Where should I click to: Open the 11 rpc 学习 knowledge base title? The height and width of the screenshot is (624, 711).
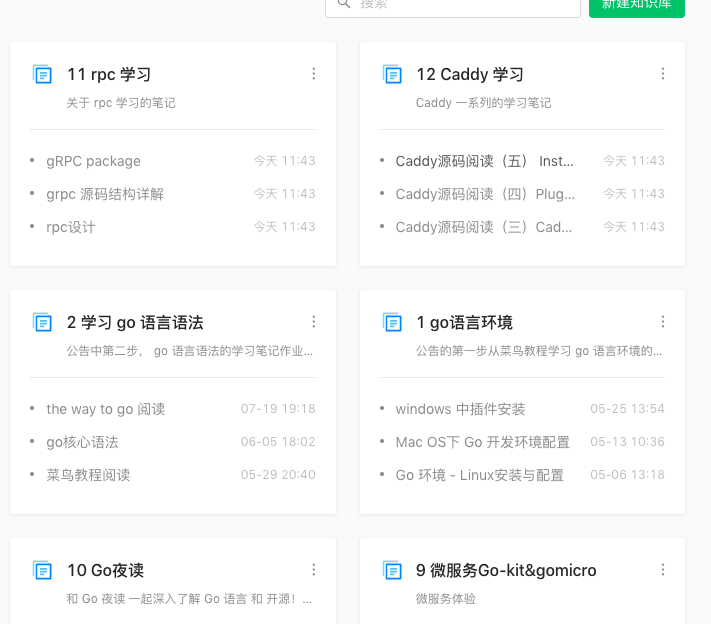[x=109, y=74]
